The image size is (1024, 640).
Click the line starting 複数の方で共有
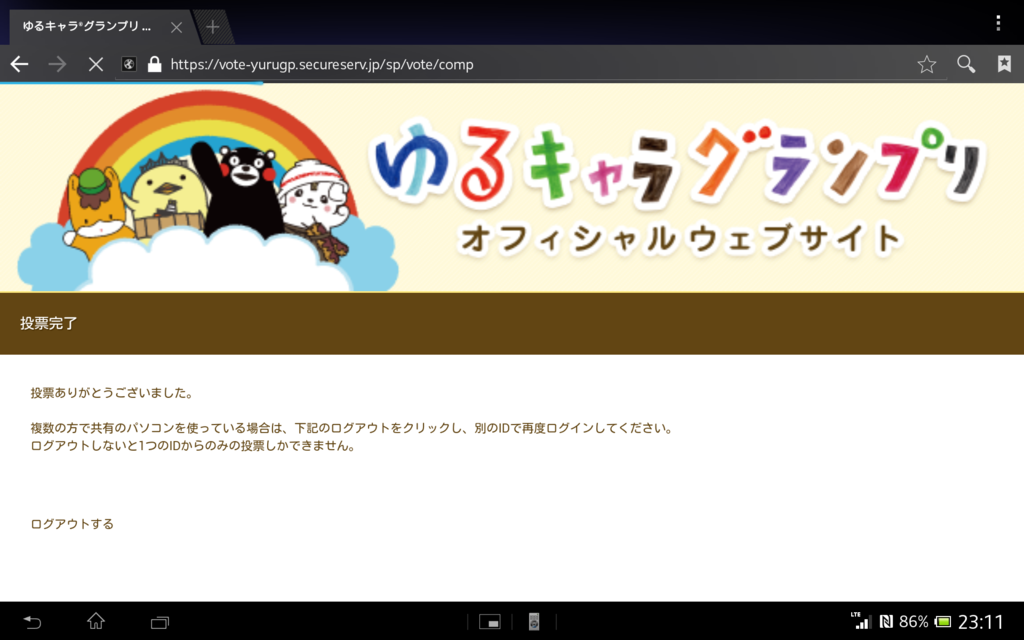point(352,428)
